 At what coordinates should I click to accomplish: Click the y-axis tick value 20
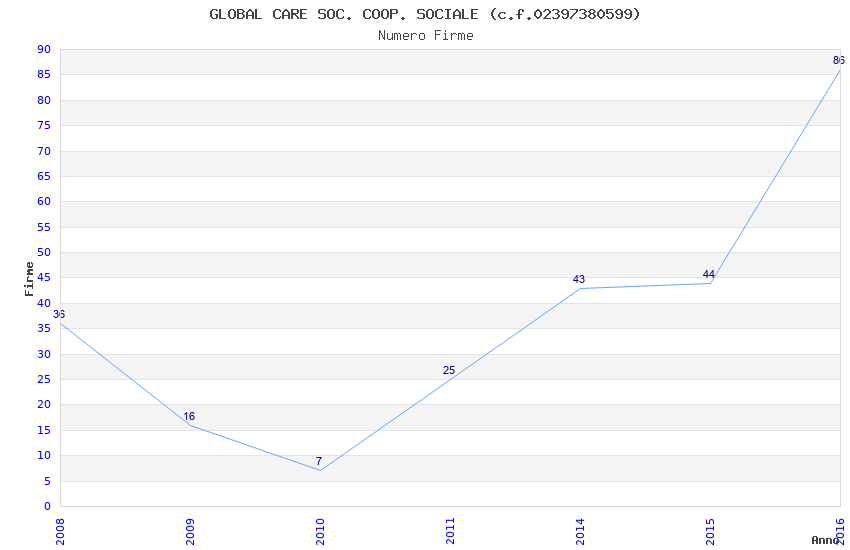pos(44,404)
